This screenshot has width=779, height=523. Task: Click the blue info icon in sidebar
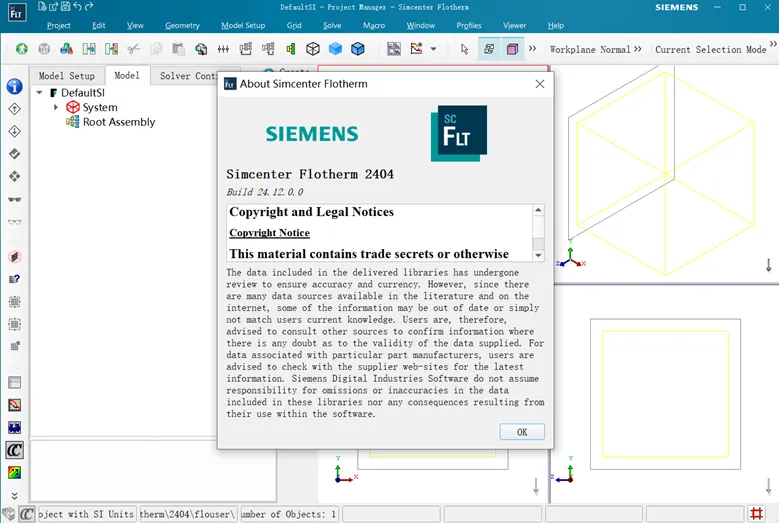(14, 86)
